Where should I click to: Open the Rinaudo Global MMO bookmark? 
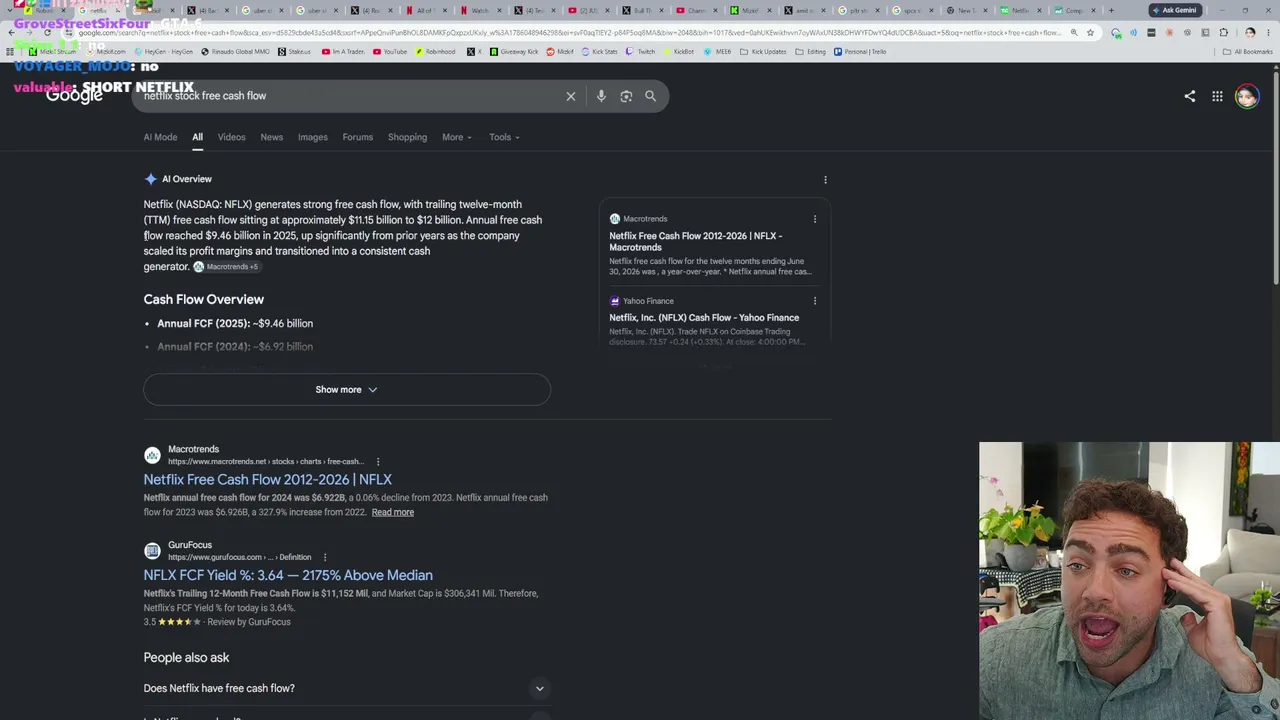pyautogui.click(x=234, y=52)
